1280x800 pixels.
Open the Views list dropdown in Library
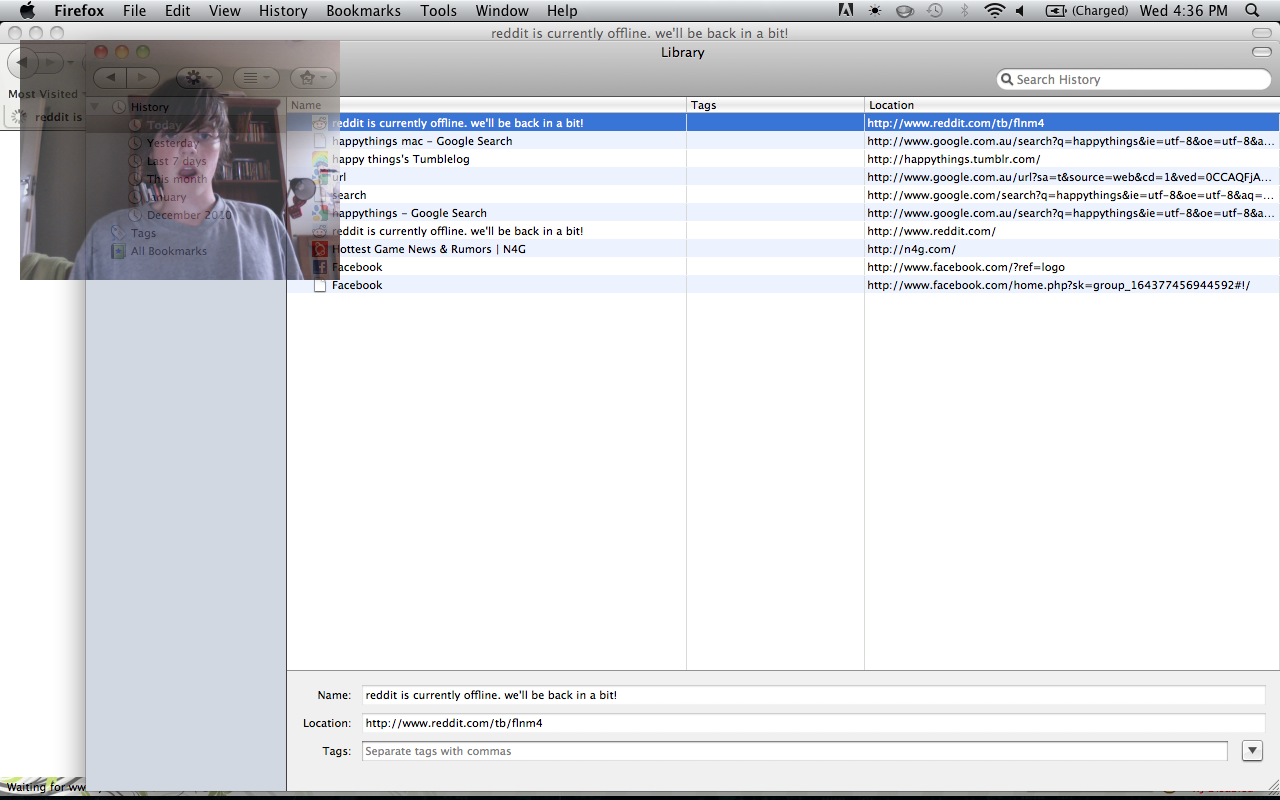click(x=257, y=77)
